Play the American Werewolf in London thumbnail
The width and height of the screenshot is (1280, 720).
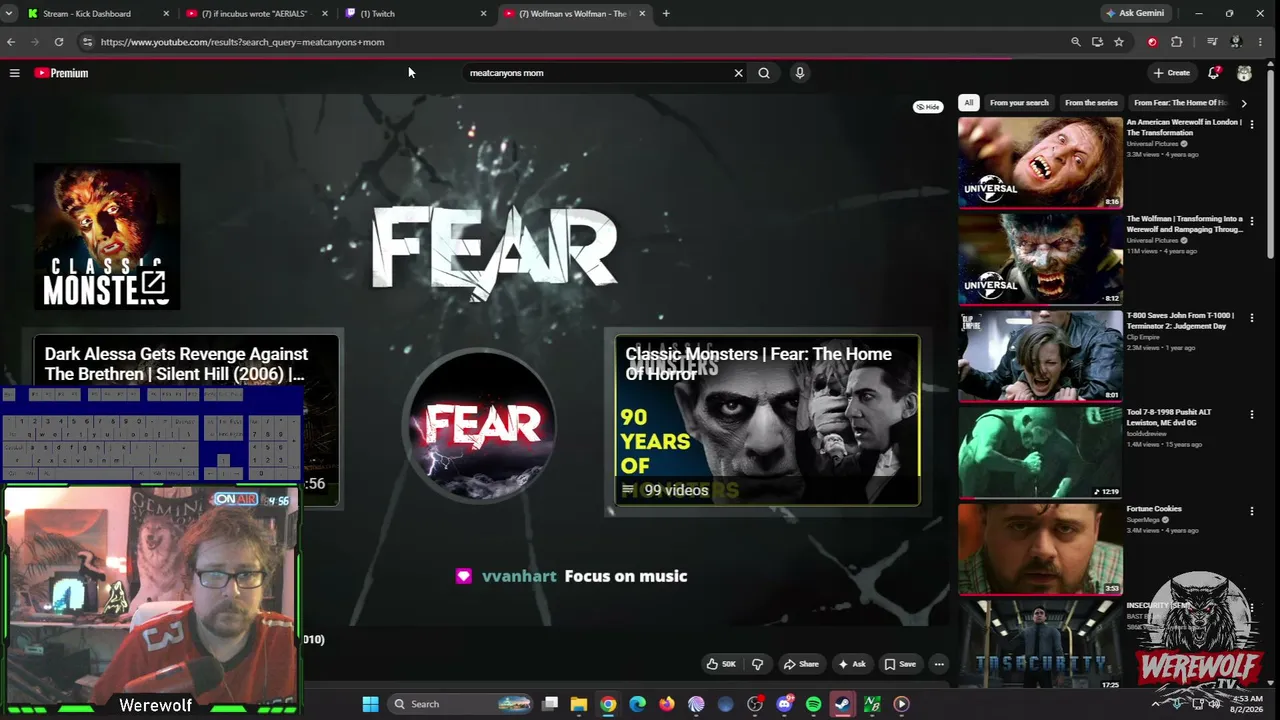(x=1041, y=162)
